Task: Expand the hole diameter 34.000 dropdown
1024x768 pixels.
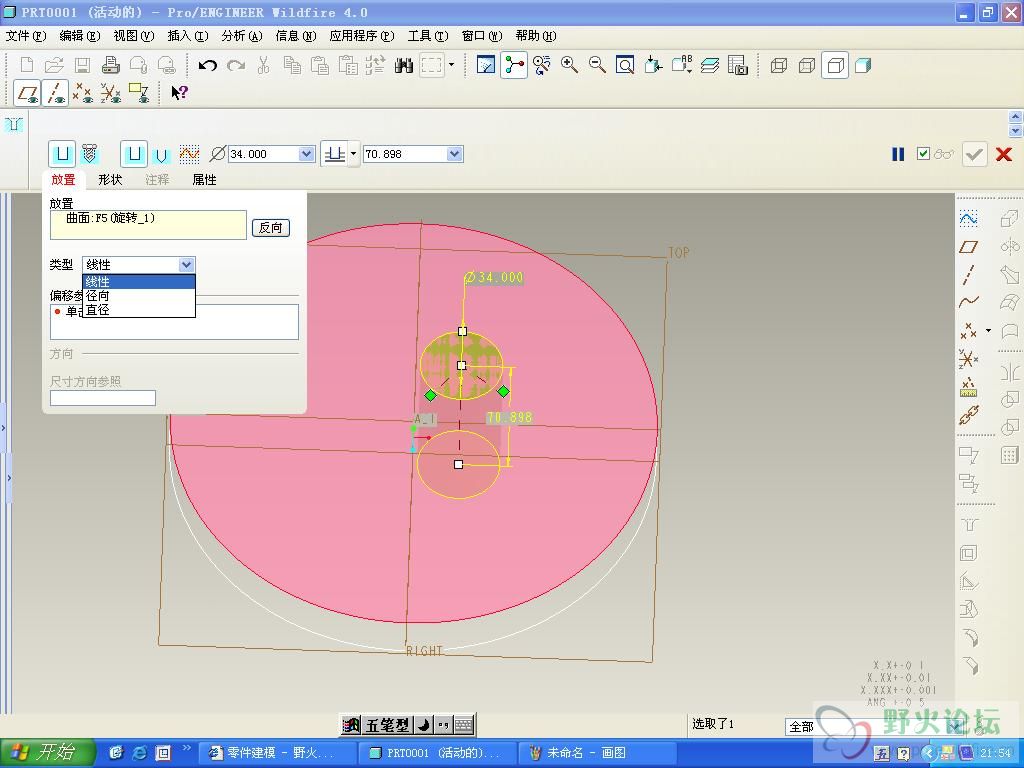Action: coord(306,154)
